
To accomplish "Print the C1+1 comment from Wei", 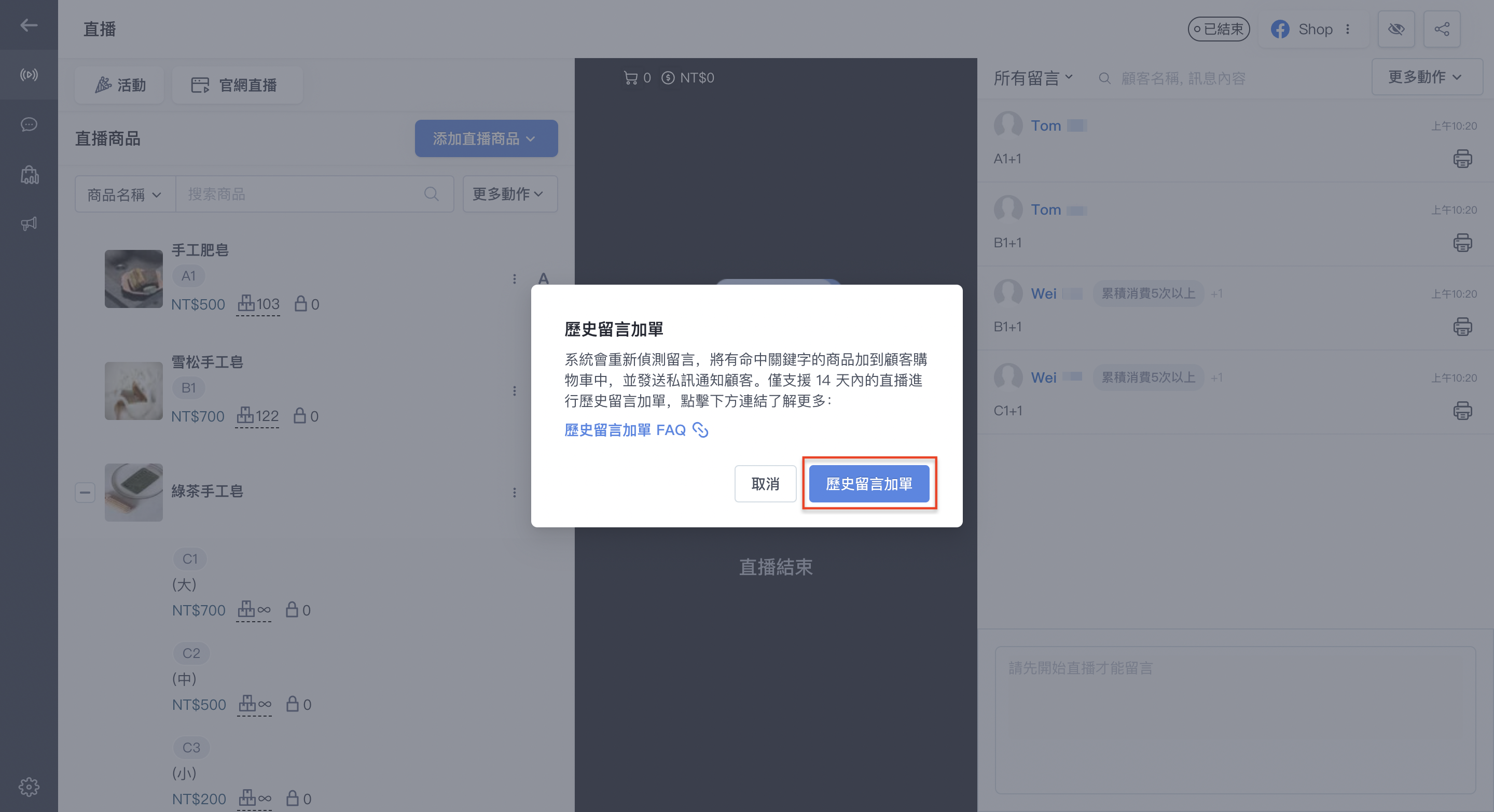I will [1462, 411].
